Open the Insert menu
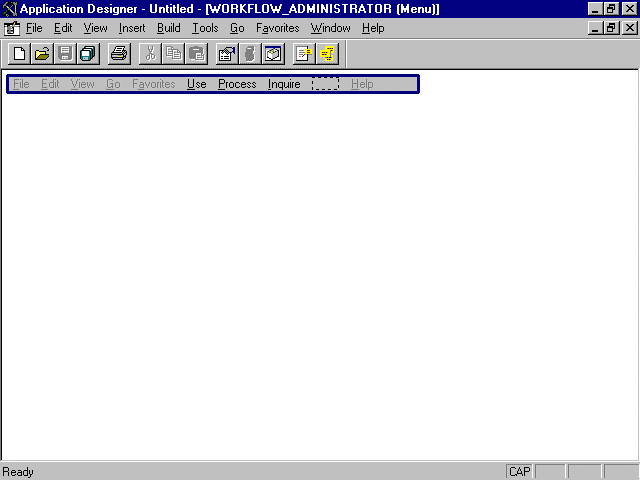The width and height of the screenshot is (640, 480). (132, 28)
